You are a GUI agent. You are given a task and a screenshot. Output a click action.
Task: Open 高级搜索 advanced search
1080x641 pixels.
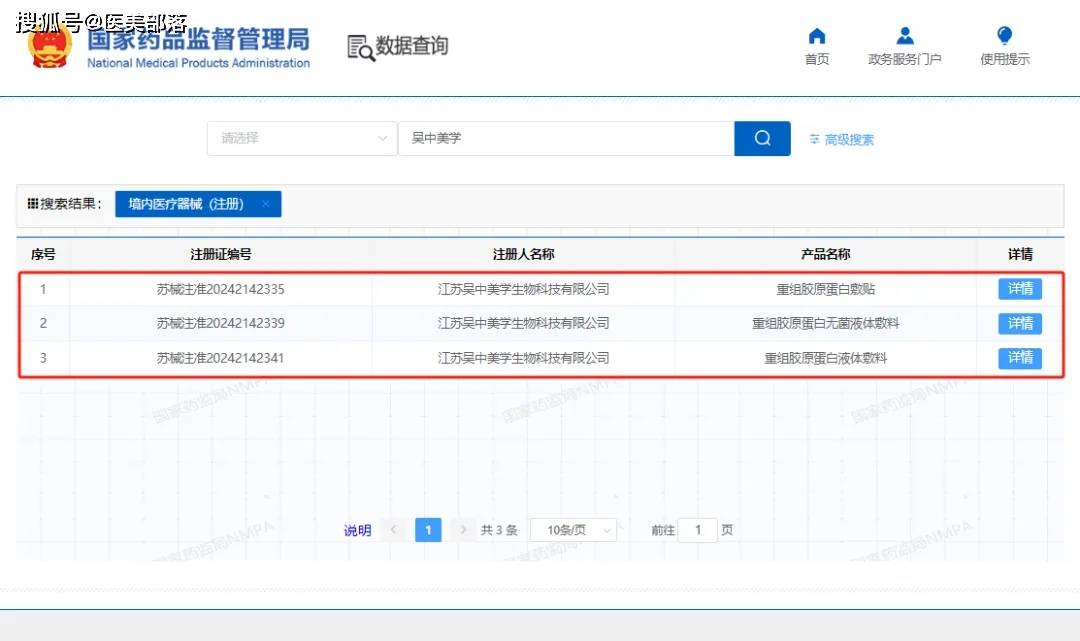(841, 140)
